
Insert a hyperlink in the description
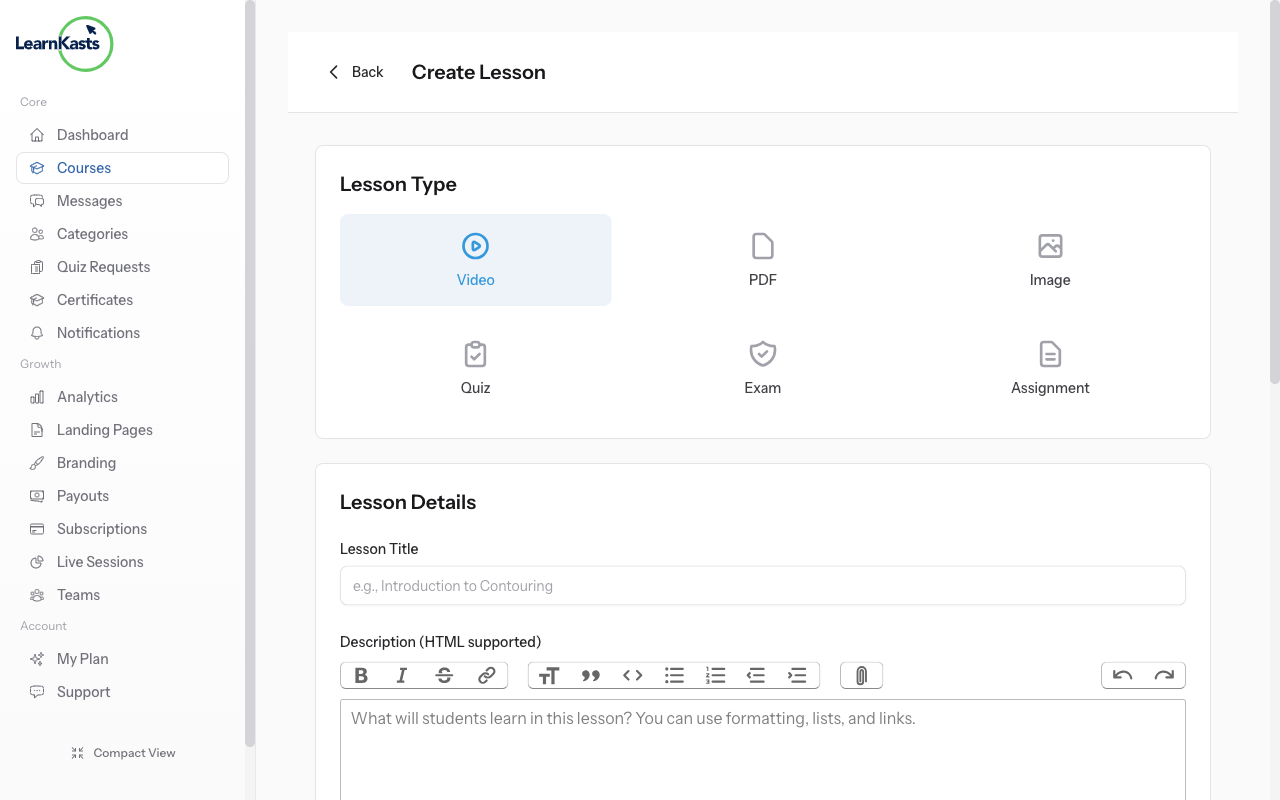pyautogui.click(x=487, y=675)
